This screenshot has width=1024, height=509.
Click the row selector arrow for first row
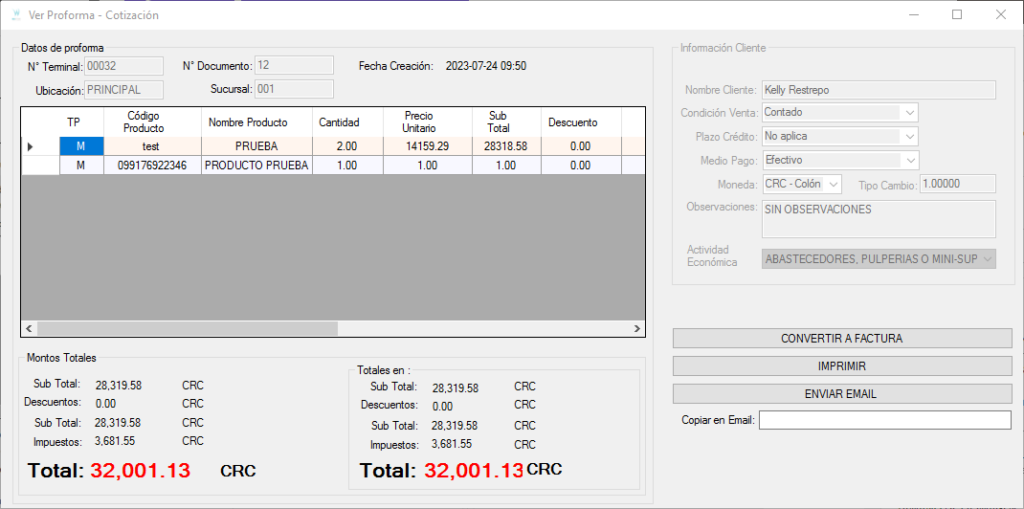(30, 147)
